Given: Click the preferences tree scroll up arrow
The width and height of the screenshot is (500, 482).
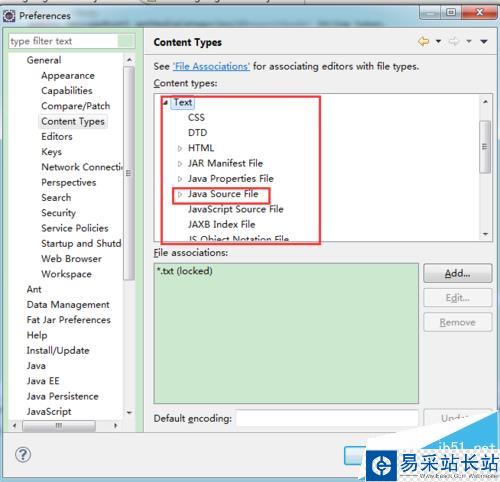Looking at the screenshot, I should pos(129,60).
